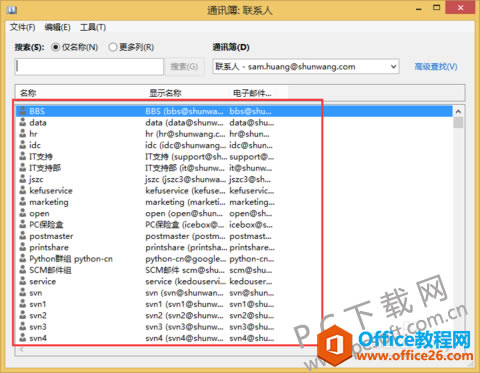Click the person icon beside open

22,213
